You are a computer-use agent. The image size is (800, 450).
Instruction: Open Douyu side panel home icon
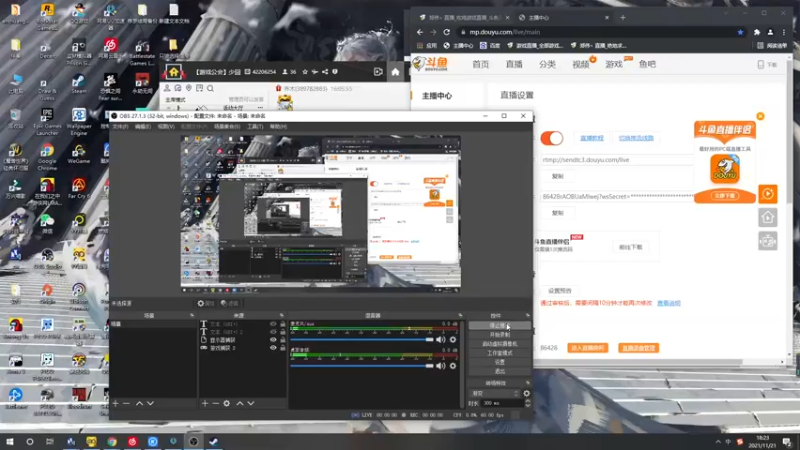pyautogui.click(x=767, y=218)
